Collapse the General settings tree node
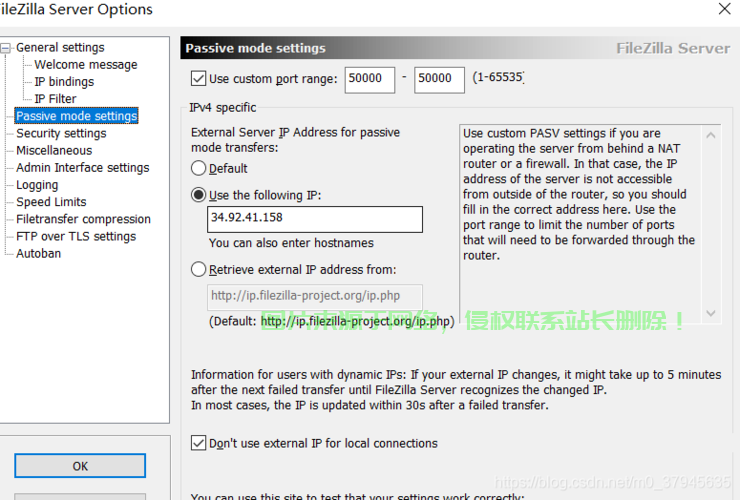This screenshot has height=500, width=740. pyautogui.click(x=5, y=48)
